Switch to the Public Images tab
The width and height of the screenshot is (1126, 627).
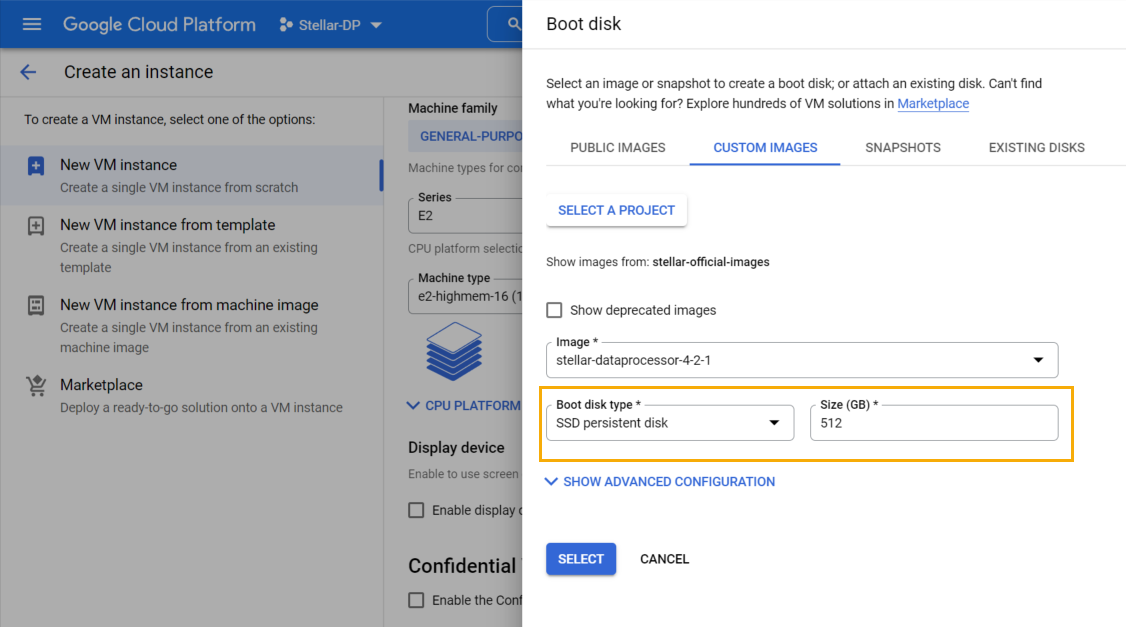[617, 147]
